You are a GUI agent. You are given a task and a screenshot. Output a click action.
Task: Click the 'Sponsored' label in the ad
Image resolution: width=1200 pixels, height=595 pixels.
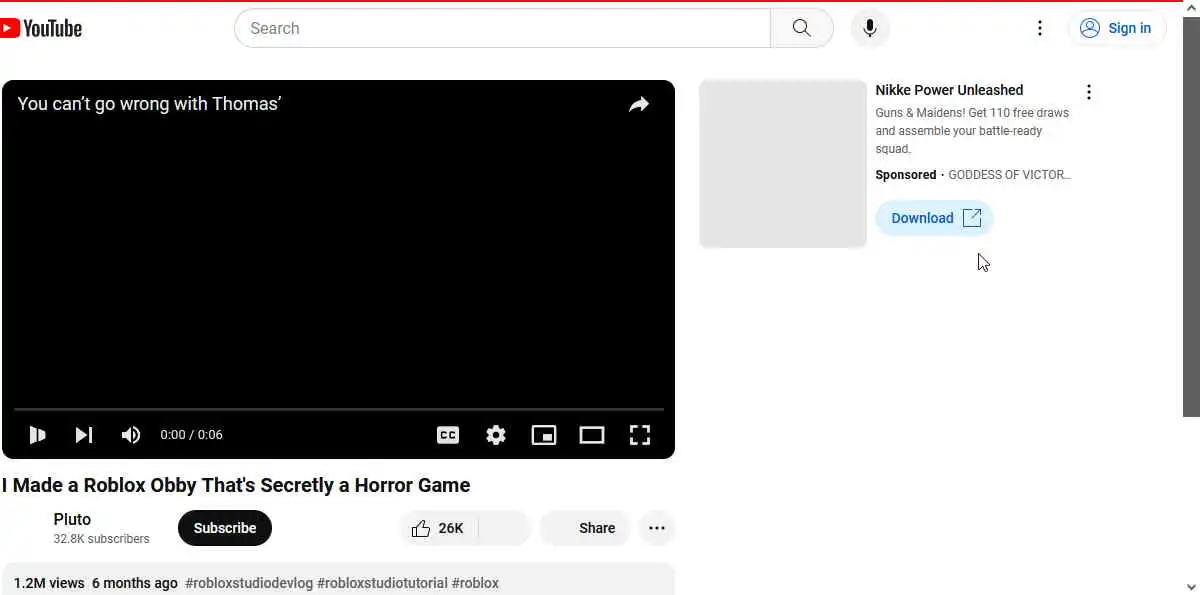pos(906,175)
